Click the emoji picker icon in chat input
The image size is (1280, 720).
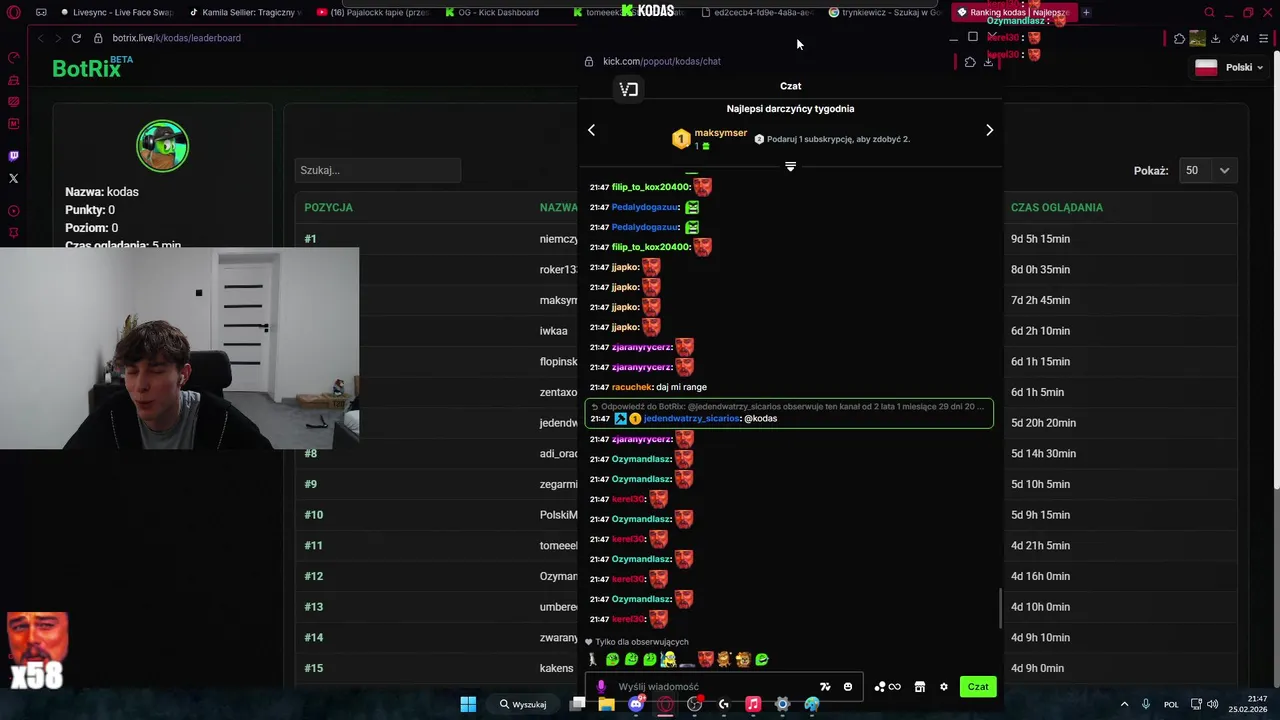pos(848,687)
